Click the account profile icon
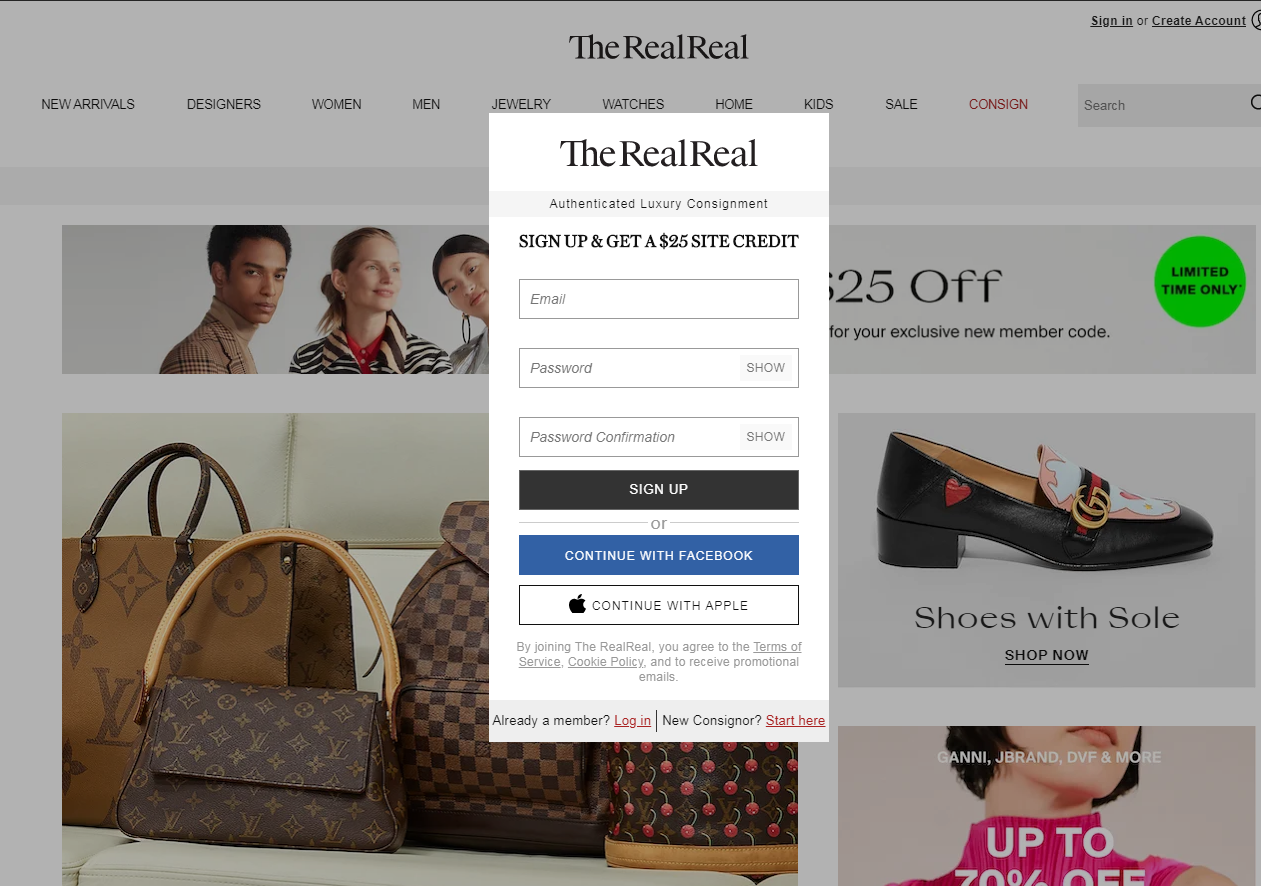The image size is (1261, 886). (x=1256, y=20)
